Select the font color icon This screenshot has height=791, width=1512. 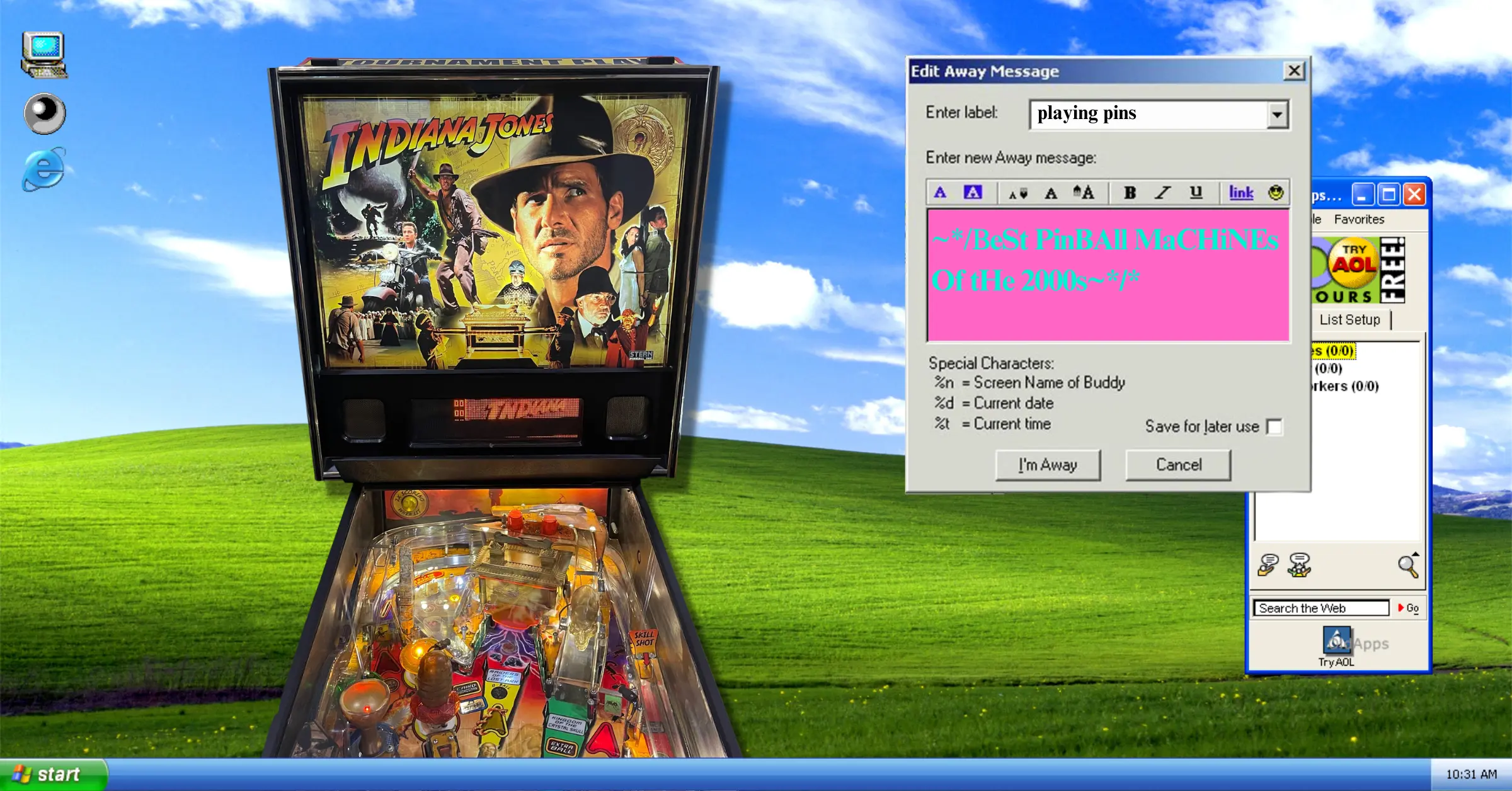click(939, 193)
